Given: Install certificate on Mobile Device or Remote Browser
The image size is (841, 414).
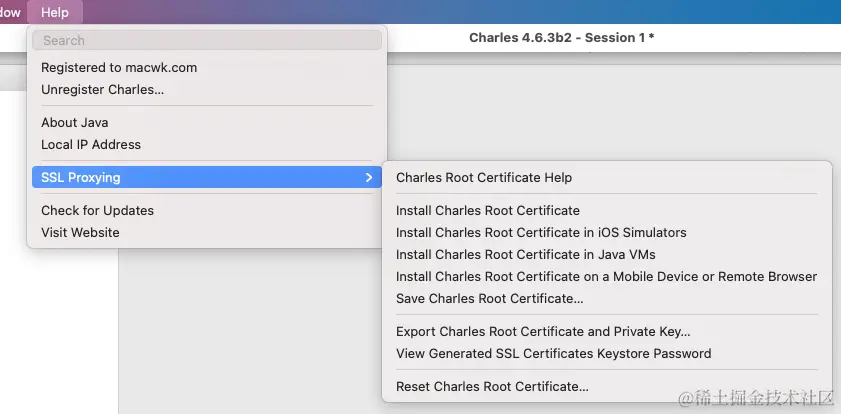Looking at the screenshot, I should tap(606, 277).
